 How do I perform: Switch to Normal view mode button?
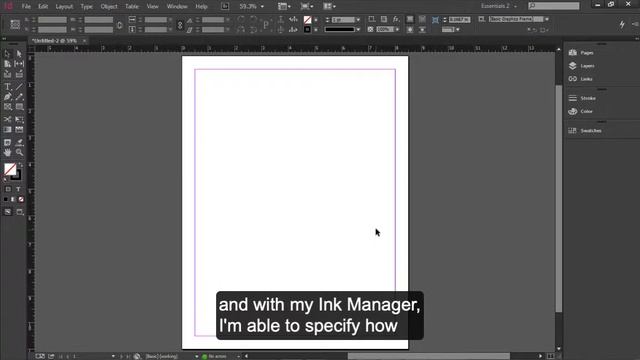pyautogui.click(x=8, y=212)
